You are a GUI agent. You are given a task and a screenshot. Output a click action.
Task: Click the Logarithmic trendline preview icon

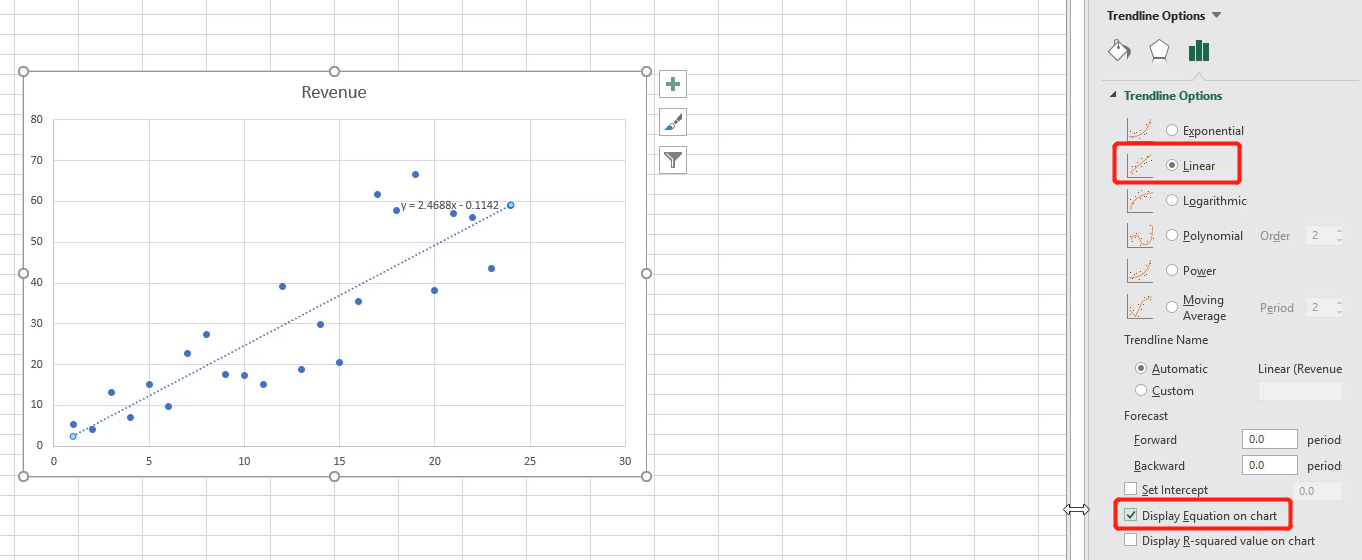point(1140,200)
